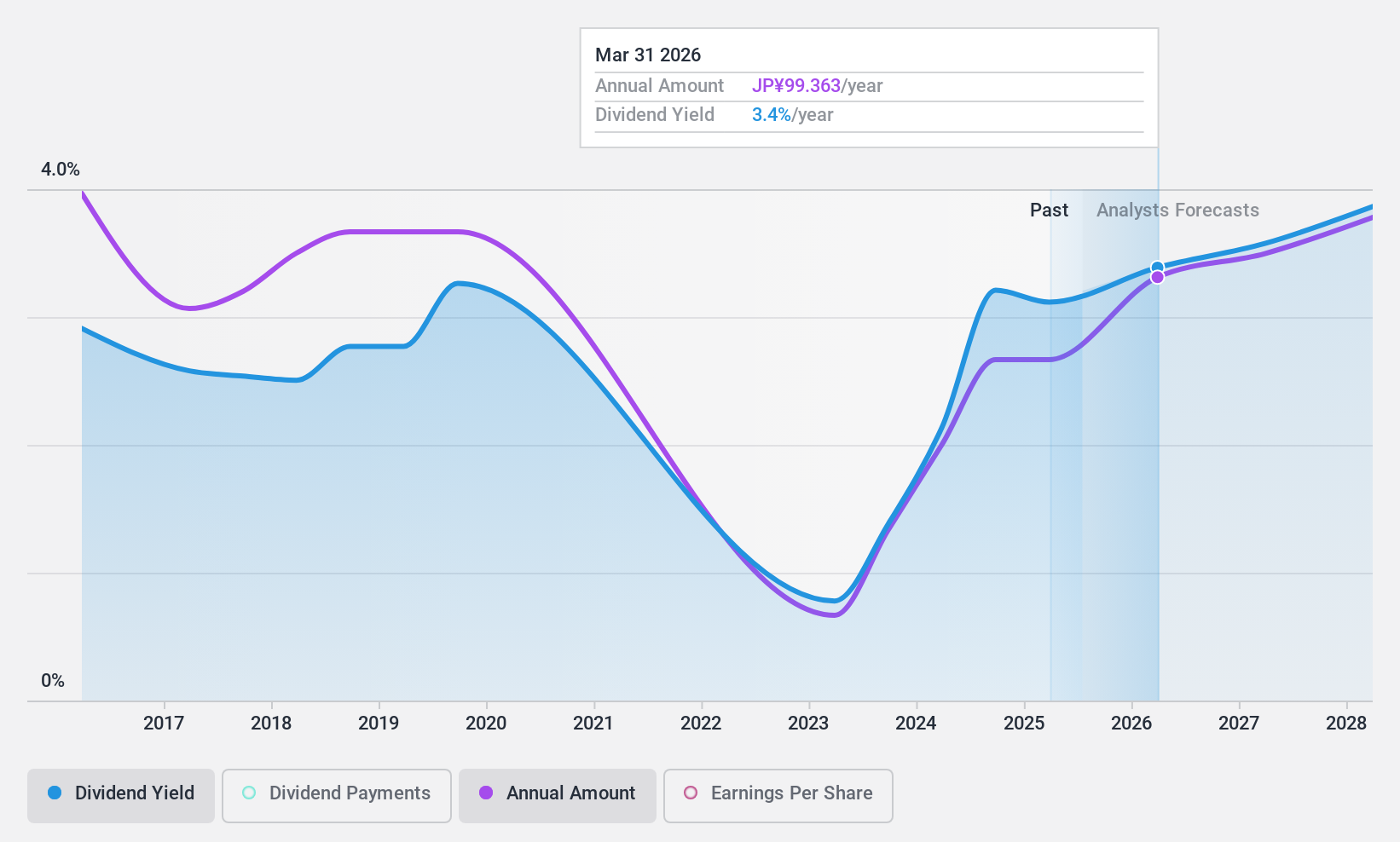Click the 2022 x-axis label

(701, 724)
